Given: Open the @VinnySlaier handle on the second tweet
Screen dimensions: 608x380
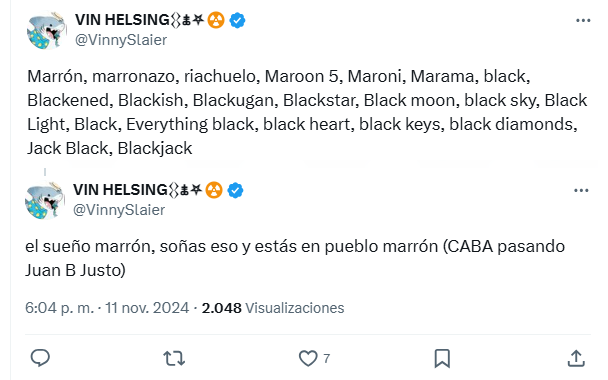Looking at the screenshot, I should pos(119,210).
